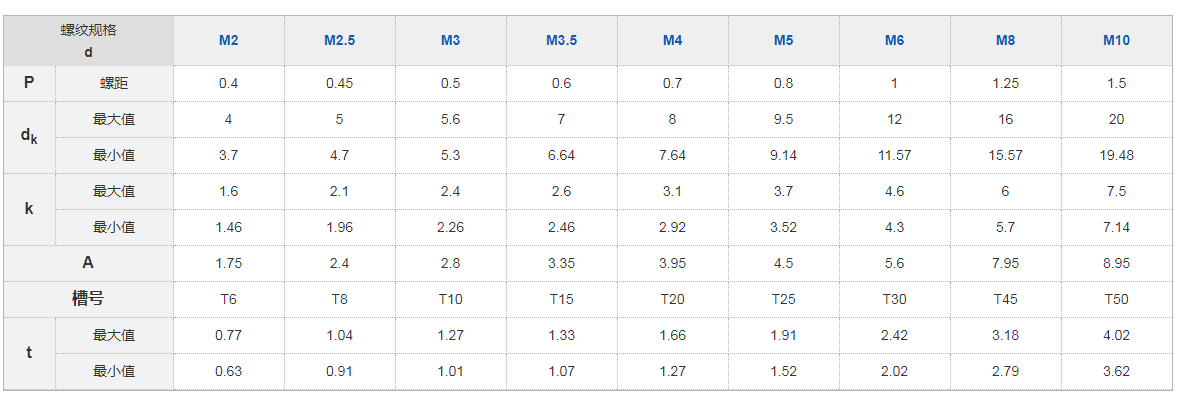The width and height of the screenshot is (1177, 395).
Task: Click the M6 header link
Action: tap(894, 41)
